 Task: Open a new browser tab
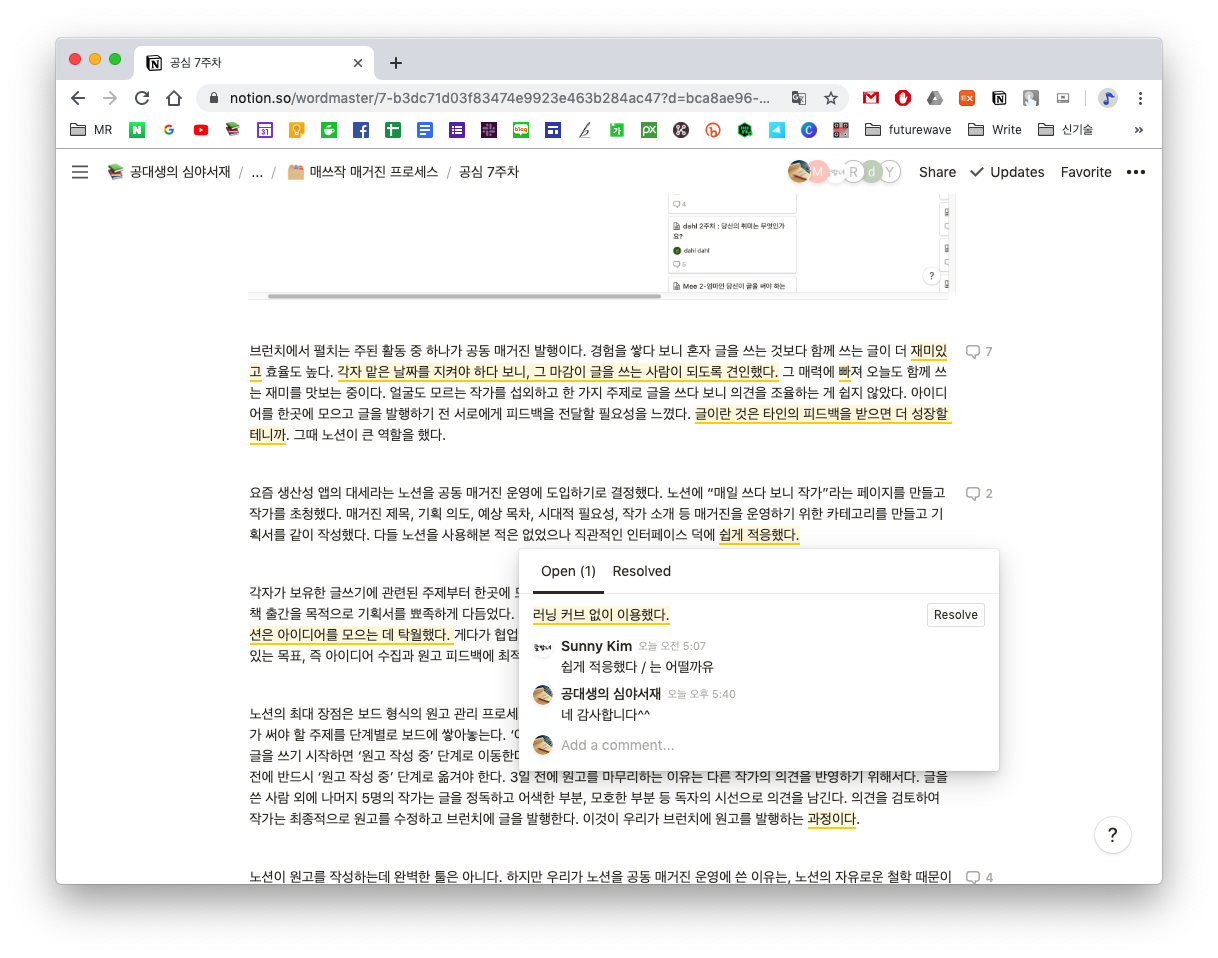pos(396,63)
